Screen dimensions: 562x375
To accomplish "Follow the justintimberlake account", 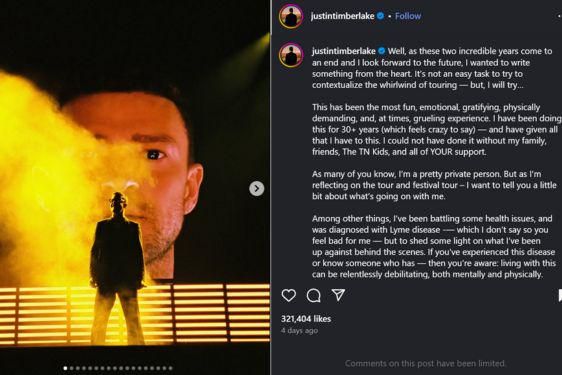I will 408,16.
